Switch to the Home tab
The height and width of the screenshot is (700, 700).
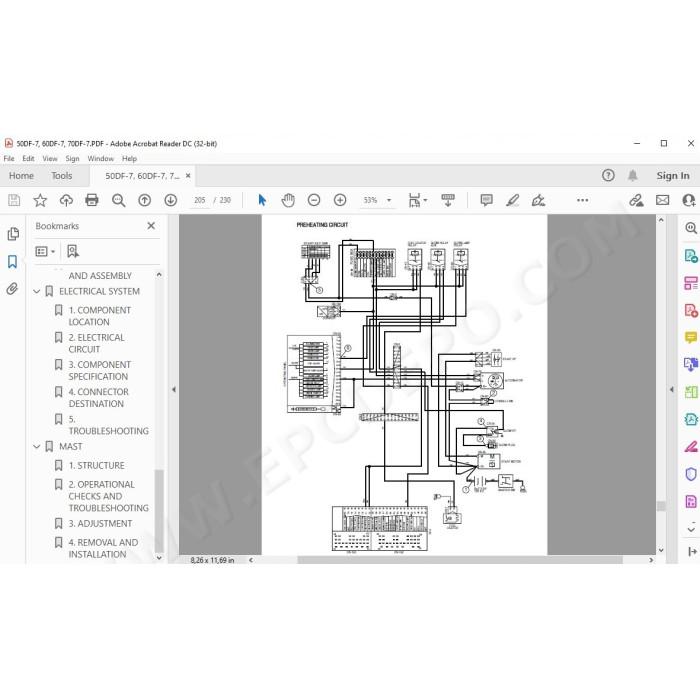pos(21,176)
